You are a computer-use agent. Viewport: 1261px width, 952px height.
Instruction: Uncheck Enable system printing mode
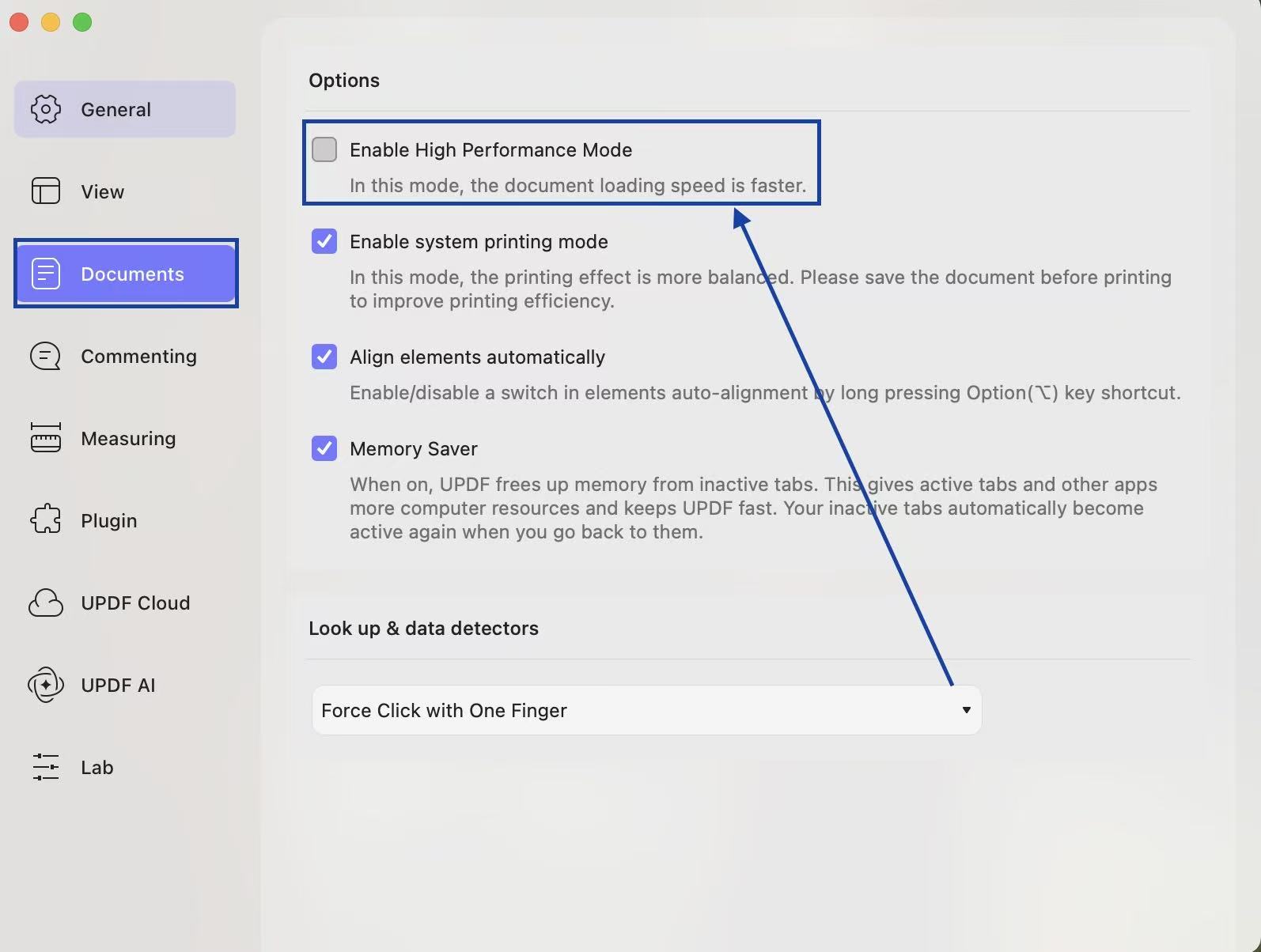point(324,241)
